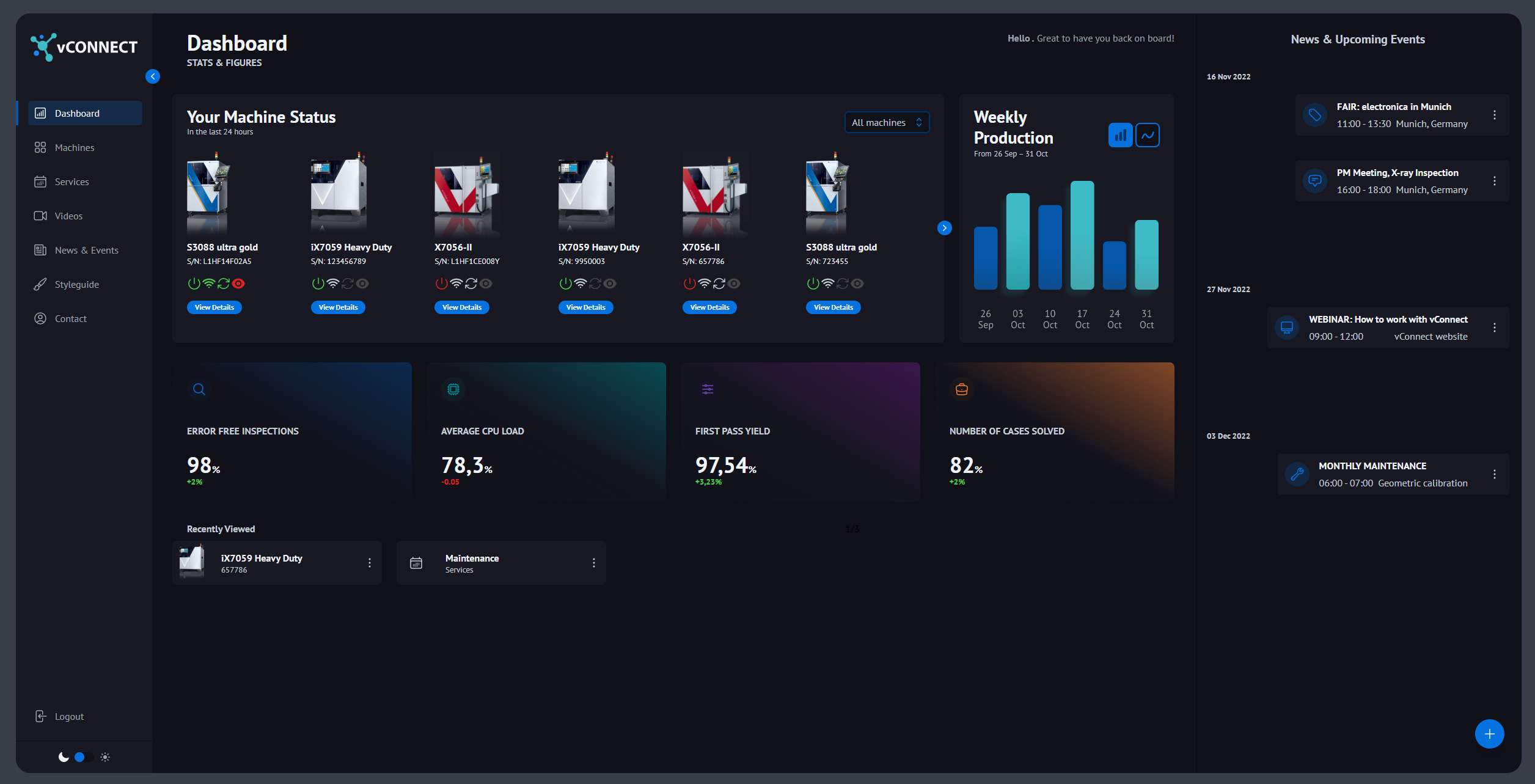Click the tallest 17 Oct production bar

(x=1082, y=235)
